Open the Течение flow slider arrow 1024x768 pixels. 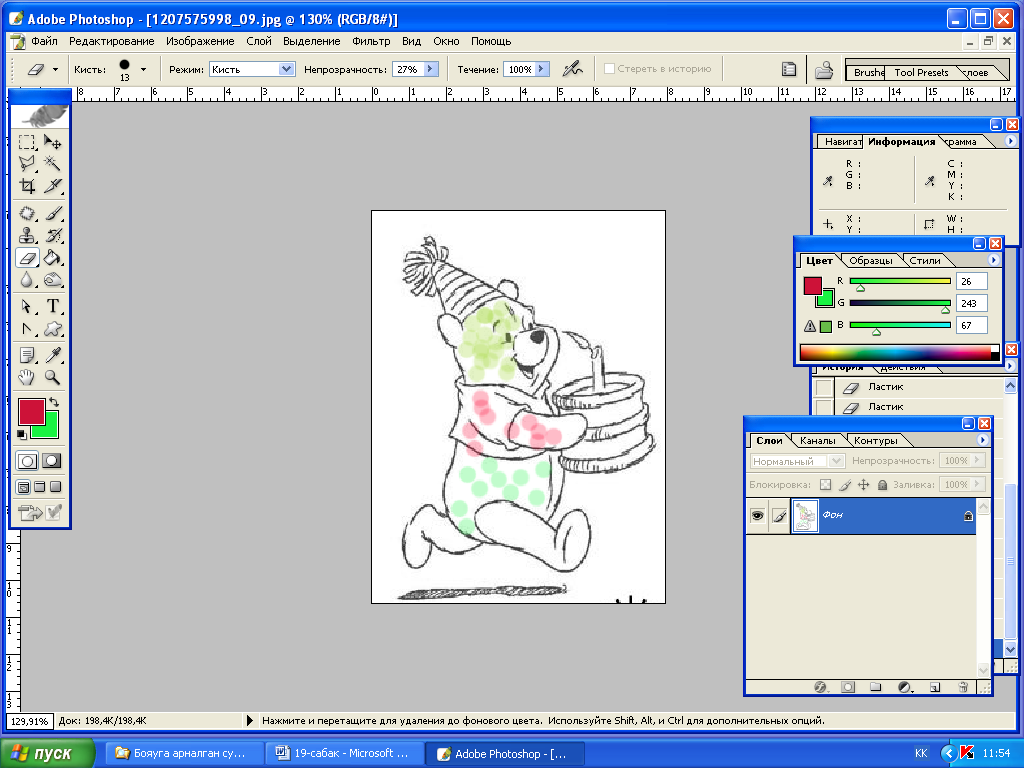click(x=542, y=69)
